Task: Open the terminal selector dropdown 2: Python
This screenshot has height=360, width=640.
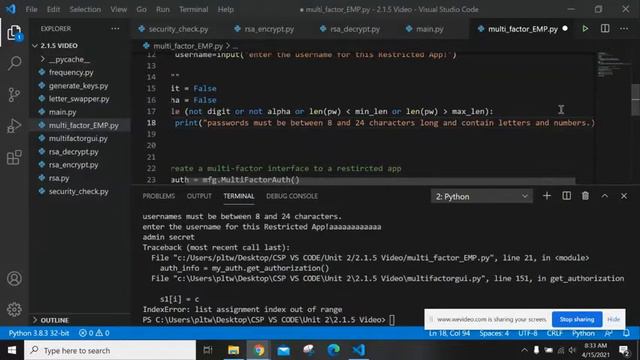Action: (x=481, y=196)
